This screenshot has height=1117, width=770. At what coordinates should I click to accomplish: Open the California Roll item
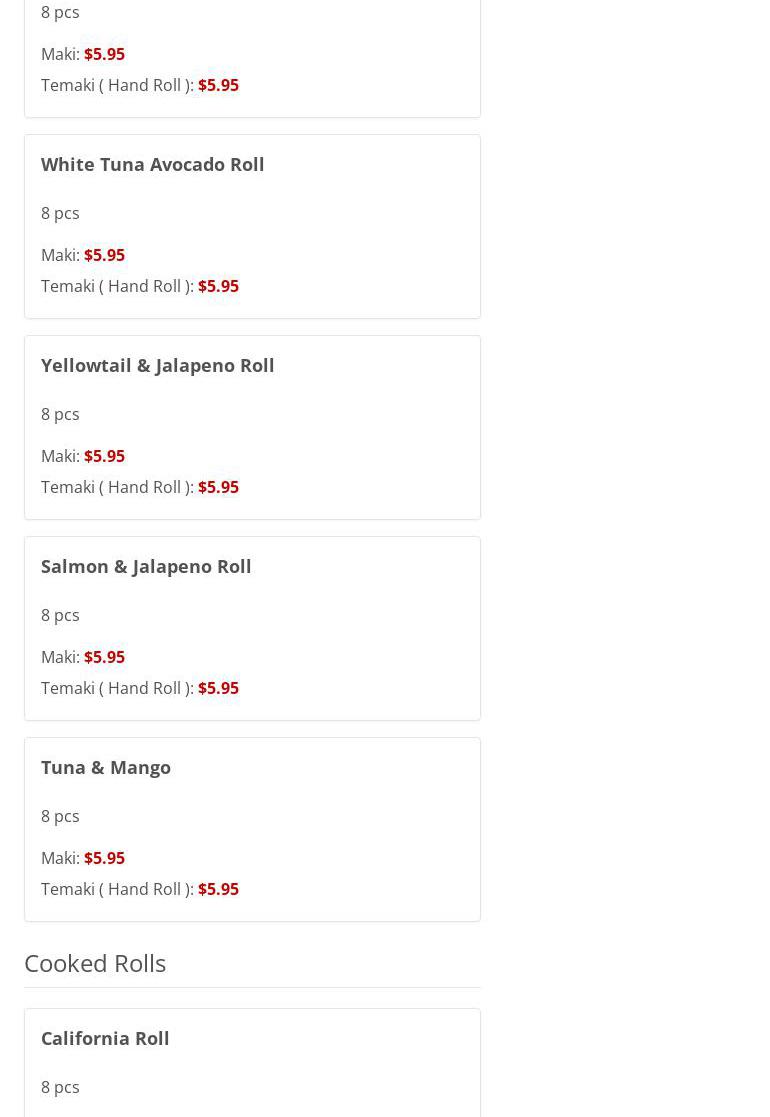click(x=105, y=1038)
